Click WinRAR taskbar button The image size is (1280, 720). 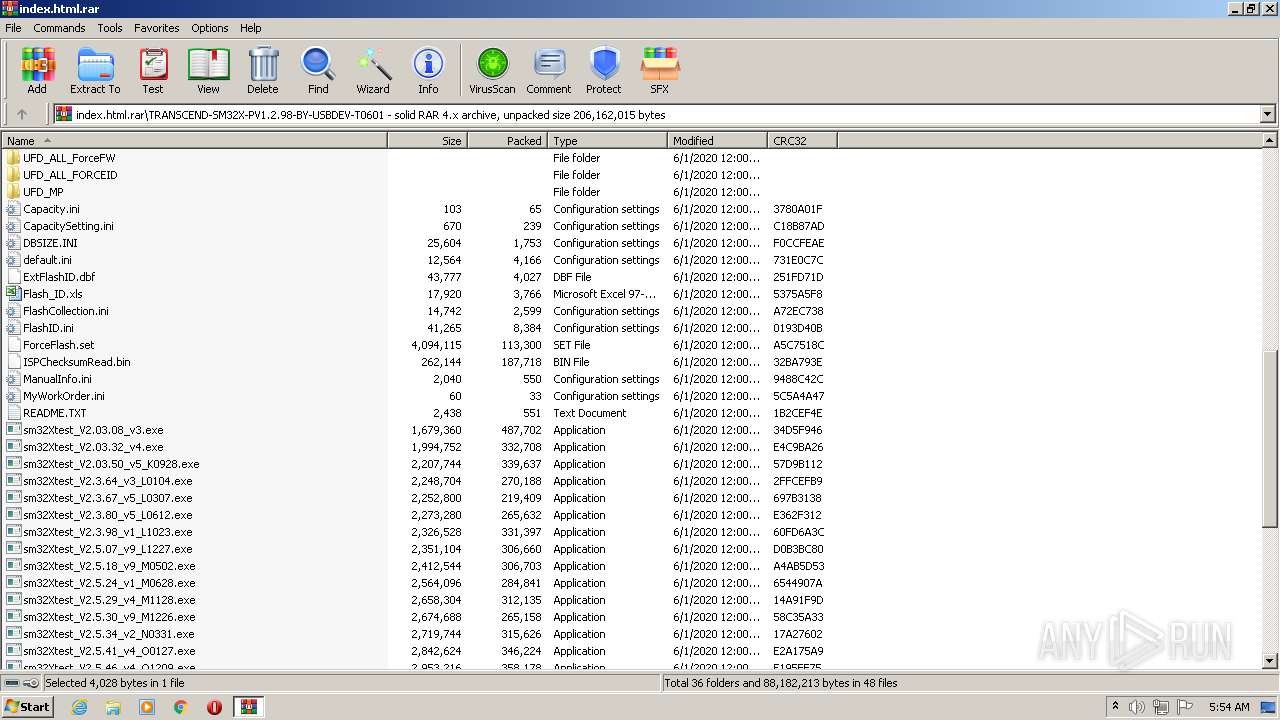click(248, 707)
